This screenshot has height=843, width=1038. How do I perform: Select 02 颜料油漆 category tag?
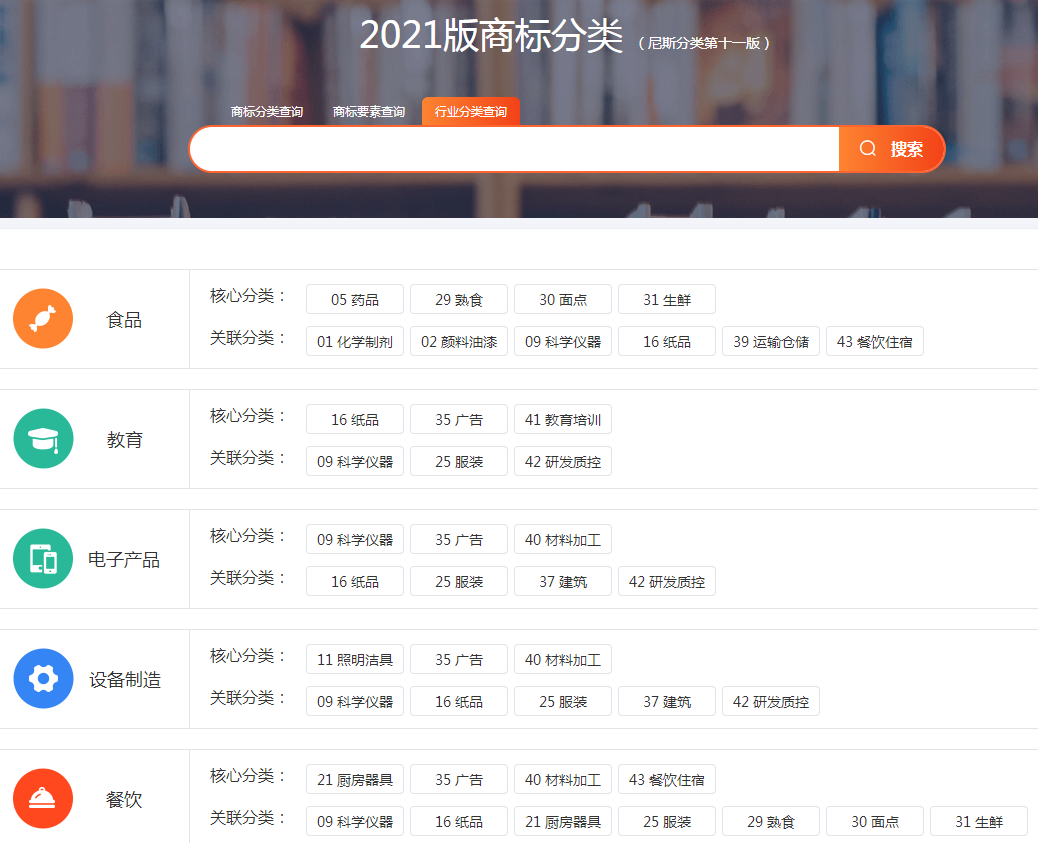pos(459,342)
